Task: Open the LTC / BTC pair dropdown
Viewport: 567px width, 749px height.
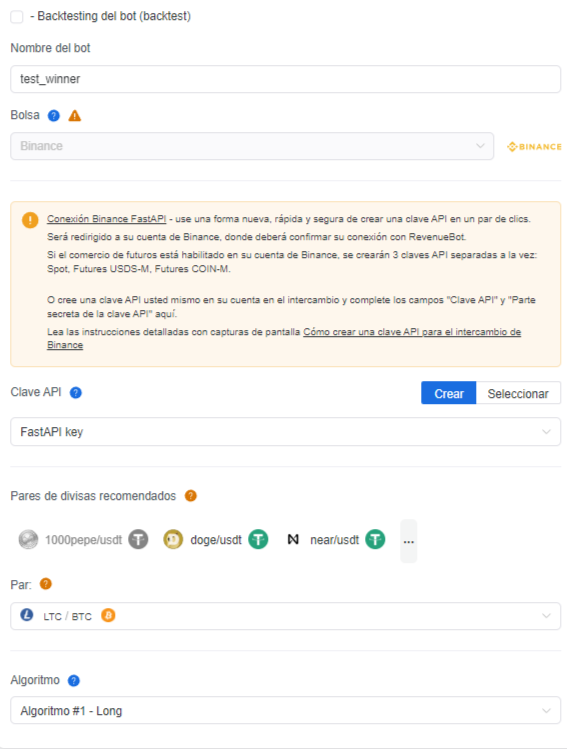Action: tap(286, 616)
